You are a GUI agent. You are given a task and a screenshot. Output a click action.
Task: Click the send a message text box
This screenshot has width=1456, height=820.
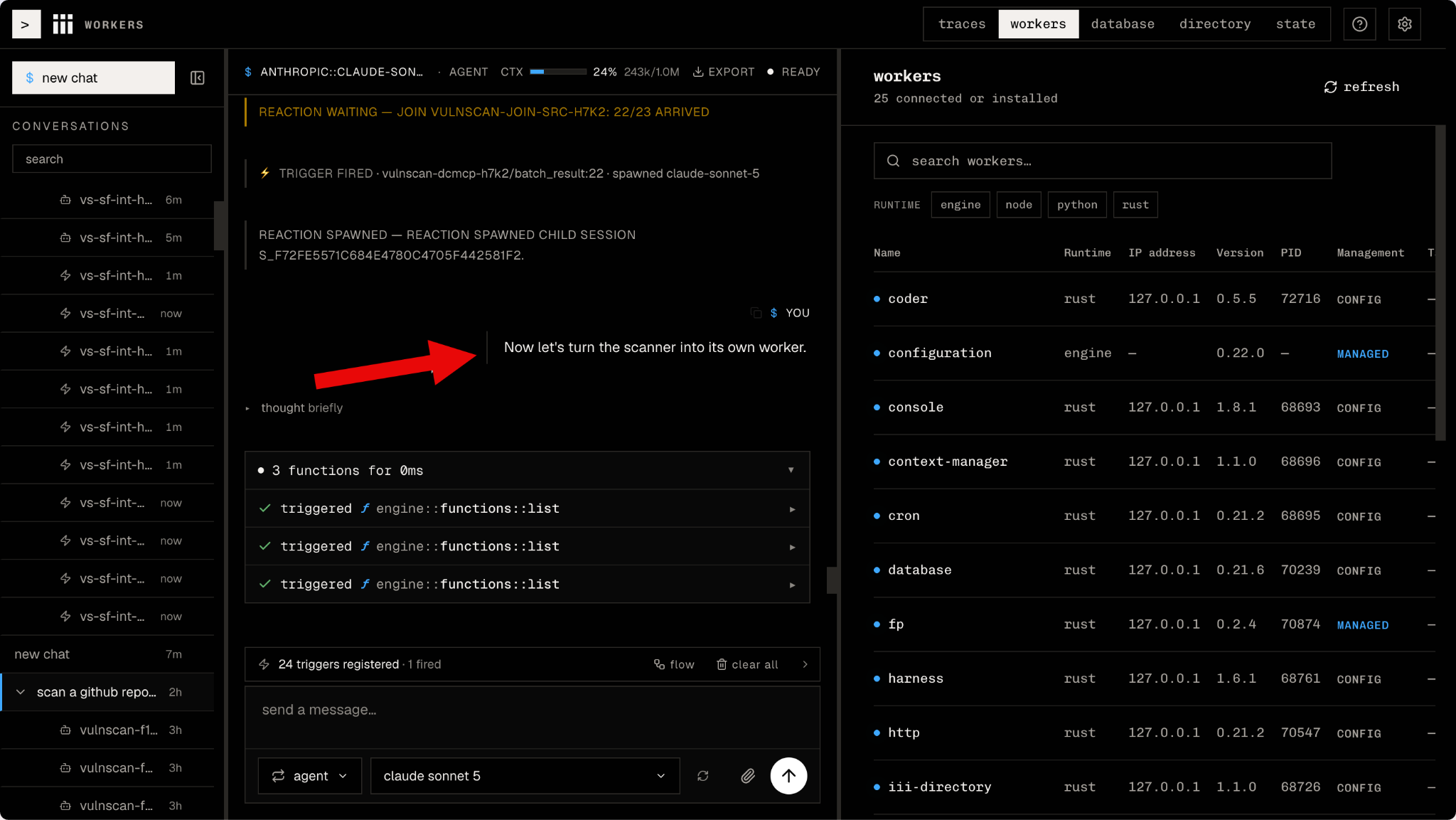pos(532,717)
